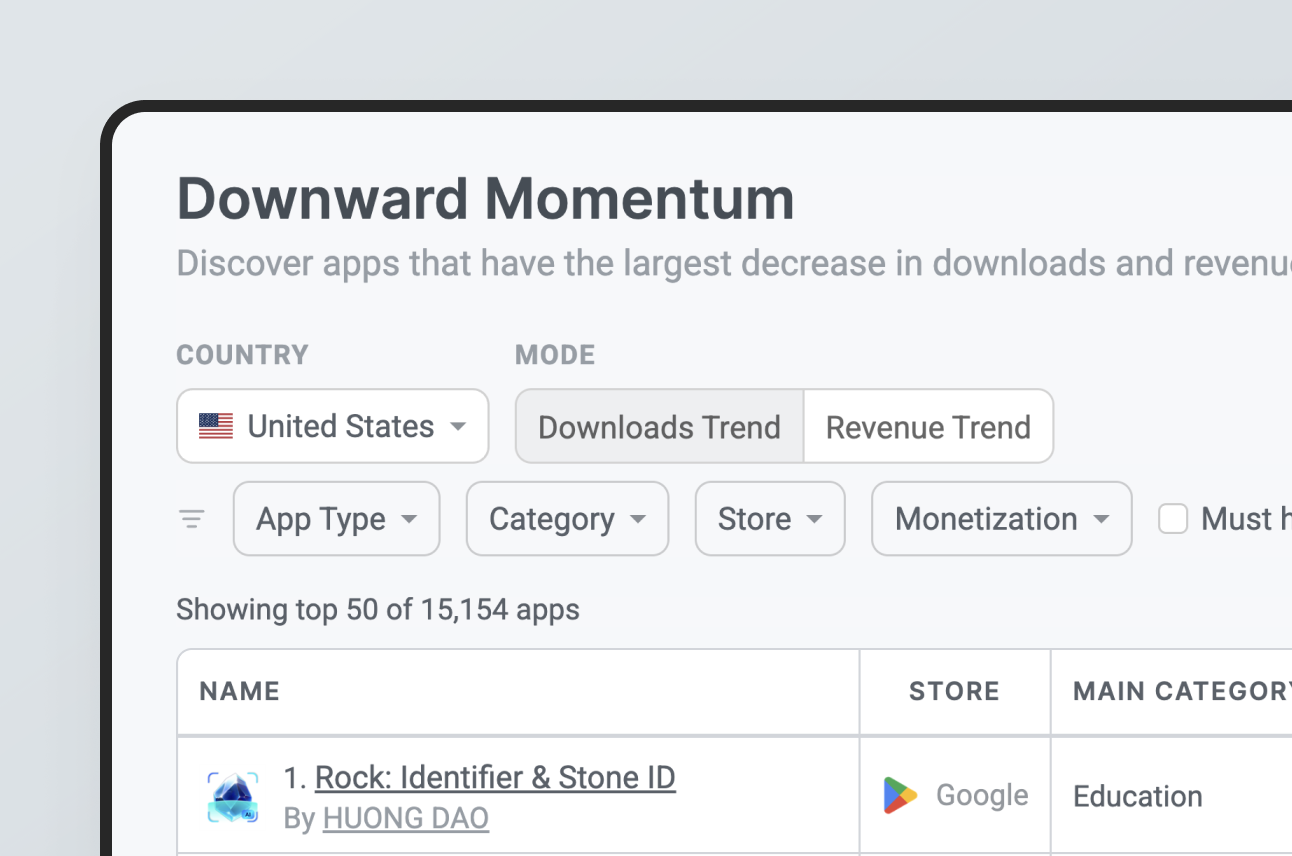Expand the Store filter dropdown
Image resolution: width=1292 pixels, height=856 pixels.
click(x=770, y=519)
